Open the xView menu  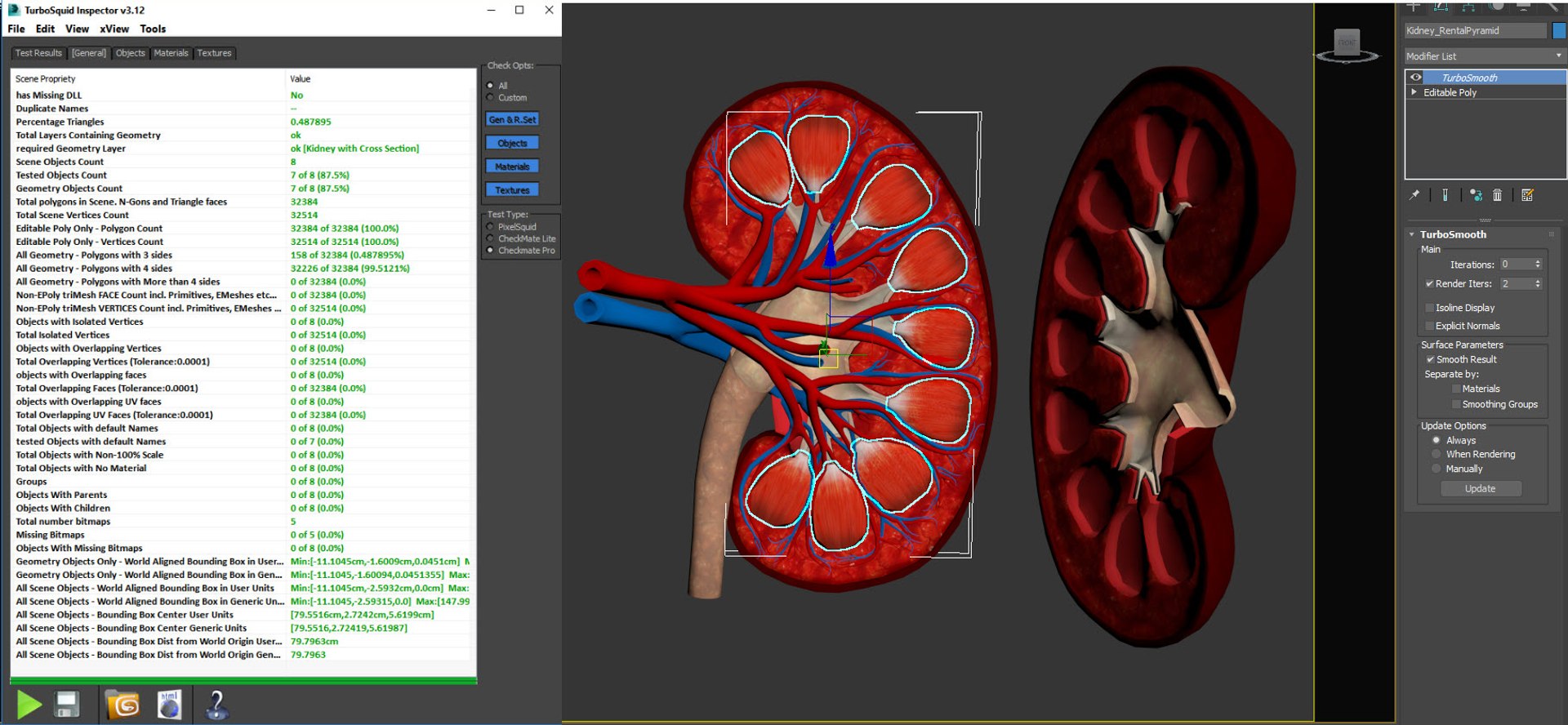click(114, 29)
